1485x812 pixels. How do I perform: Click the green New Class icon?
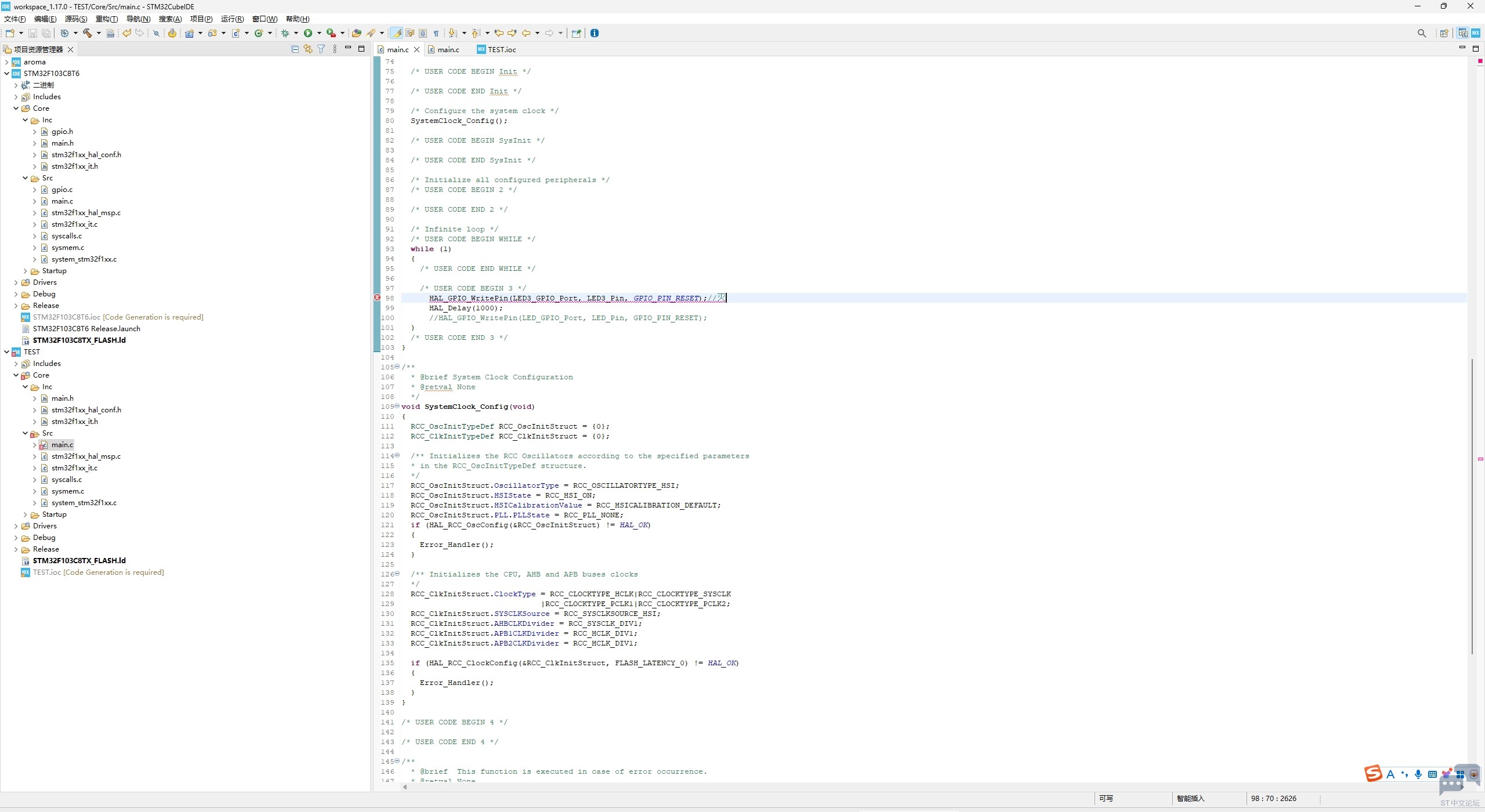click(x=259, y=33)
